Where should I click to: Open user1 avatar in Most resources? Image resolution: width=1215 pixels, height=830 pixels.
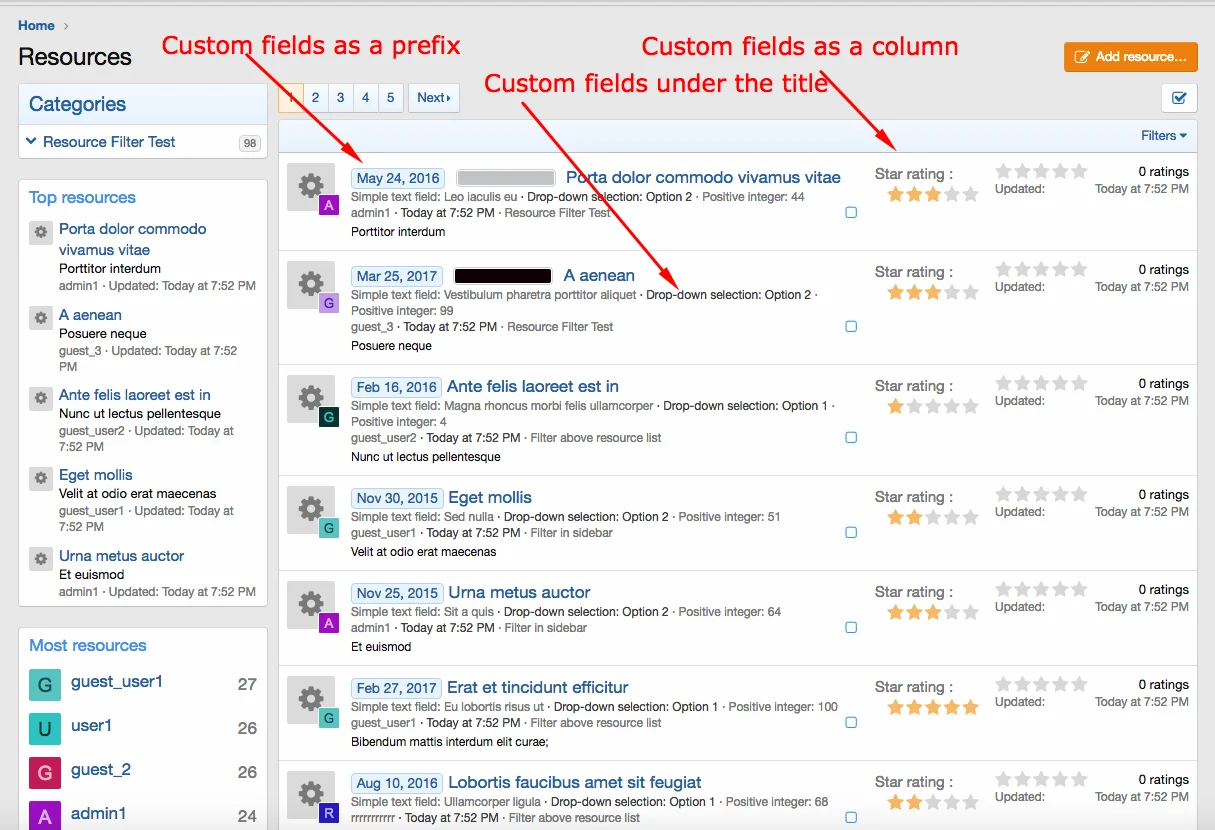click(45, 729)
